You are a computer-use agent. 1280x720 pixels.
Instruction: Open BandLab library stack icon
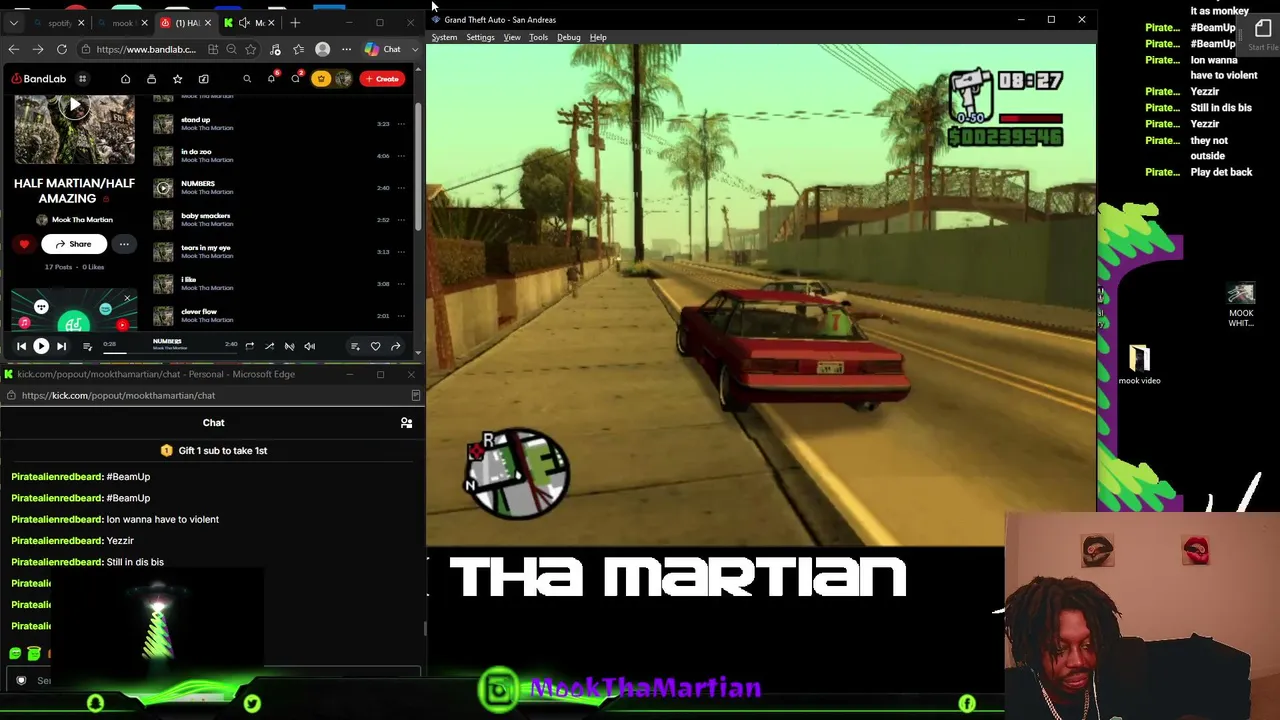pyautogui.click(x=151, y=79)
